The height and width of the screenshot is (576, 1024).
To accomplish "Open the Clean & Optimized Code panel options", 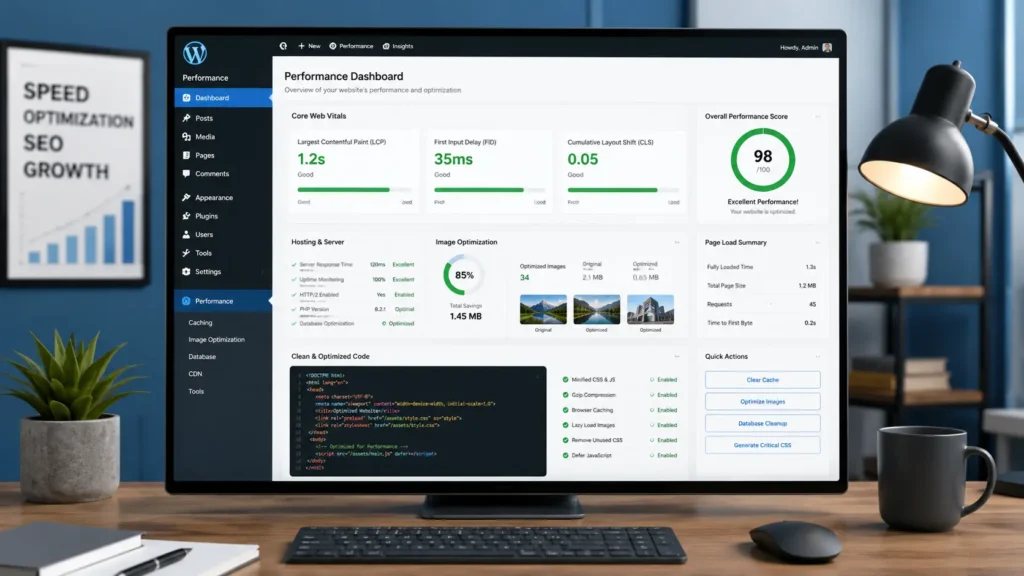I will coord(677,357).
